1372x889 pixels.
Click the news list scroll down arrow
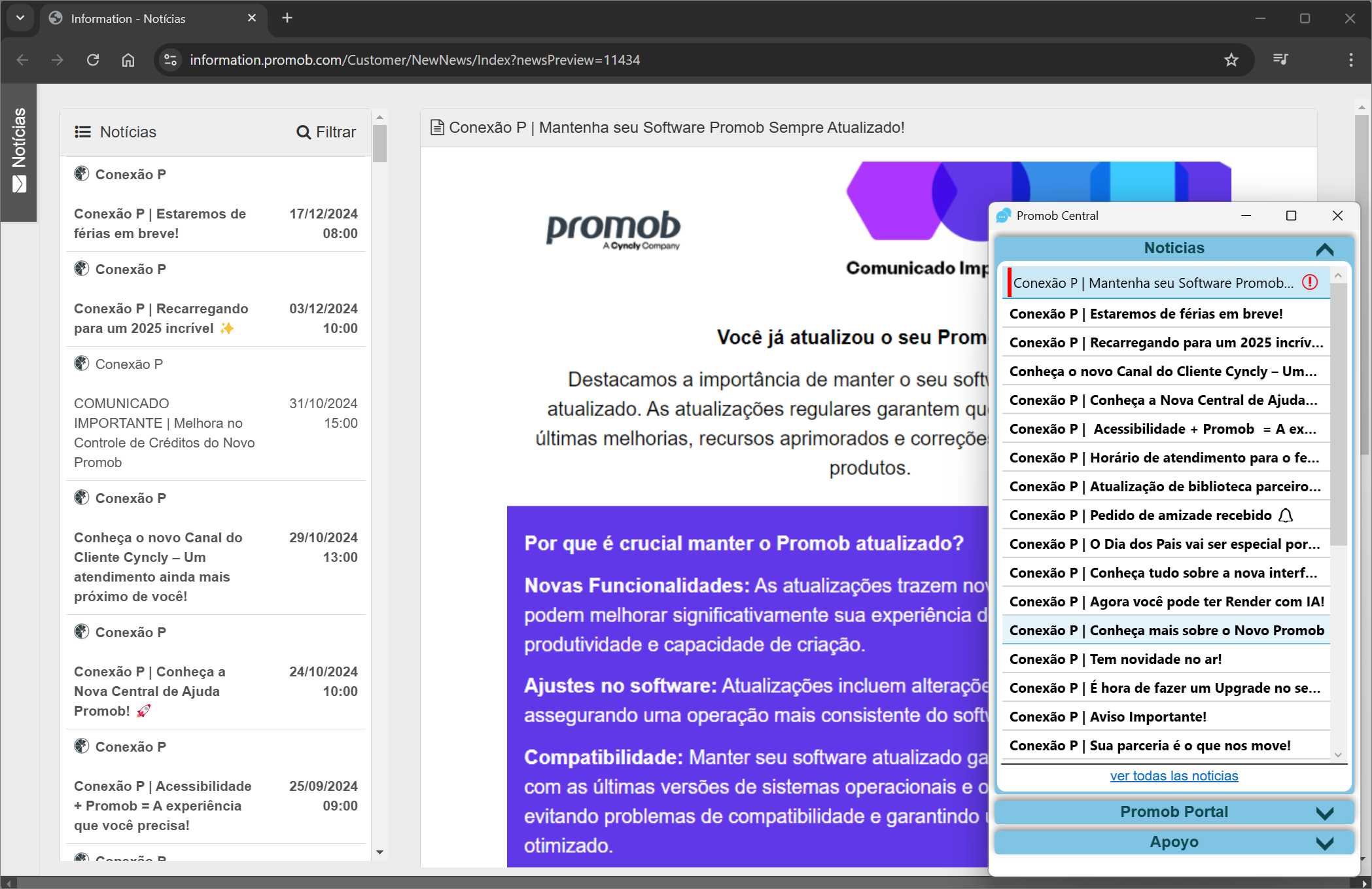[379, 852]
